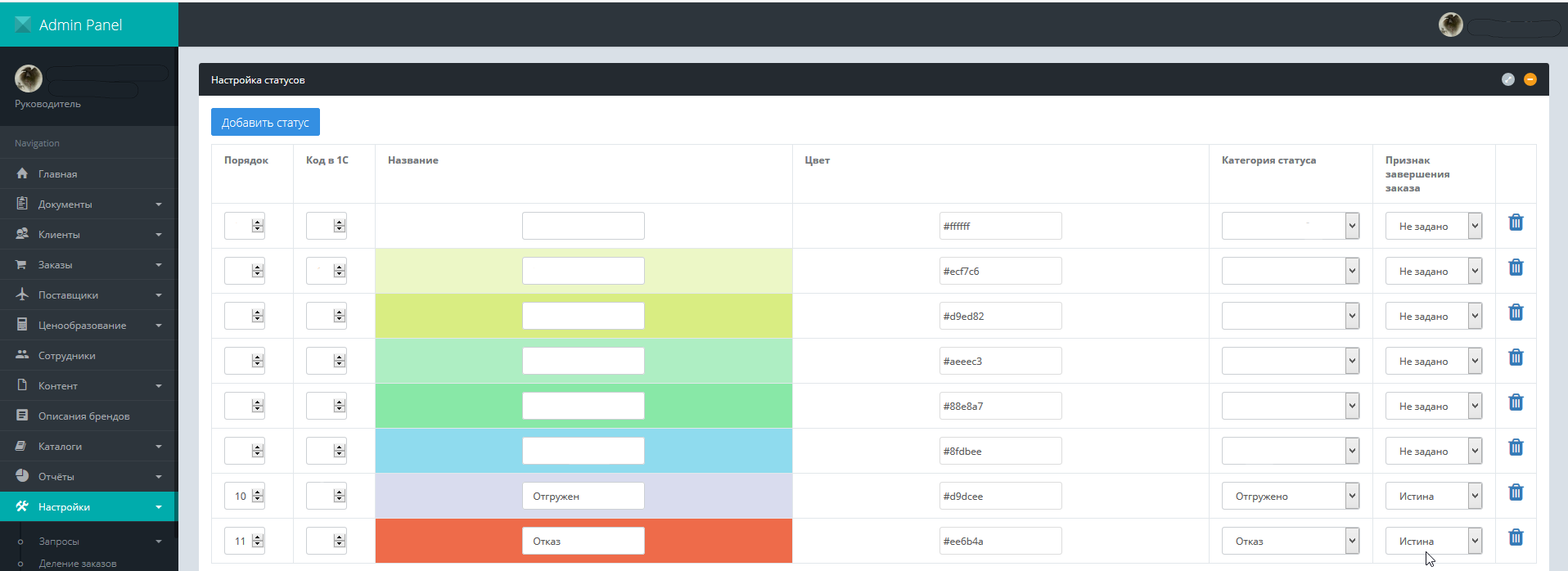
Task: Expand the Заказы sidebar section
Action: pyautogui.click(x=88, y=265)
